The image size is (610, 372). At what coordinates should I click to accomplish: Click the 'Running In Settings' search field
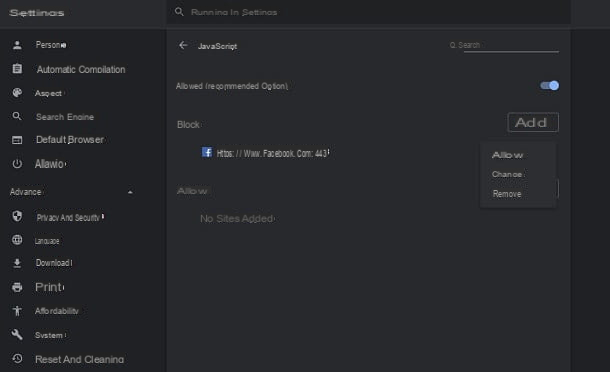(368, 12)
